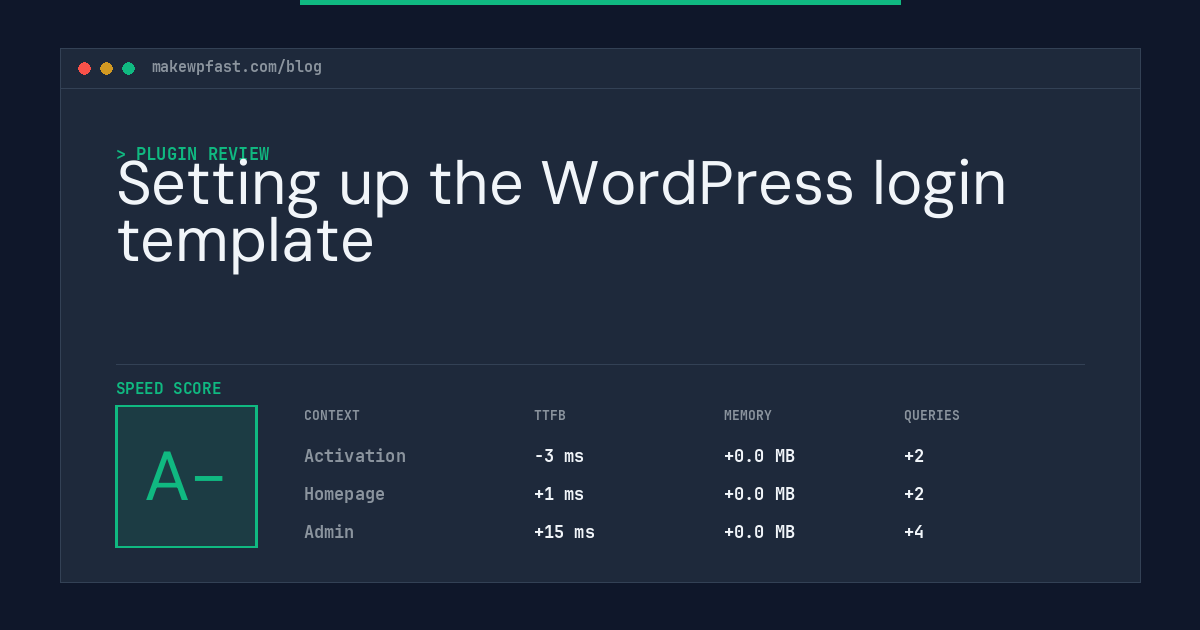Click the MEMORY column header
Image resolution: width=1200 pixels, height=630 pixels.
(x=748, y=416)
